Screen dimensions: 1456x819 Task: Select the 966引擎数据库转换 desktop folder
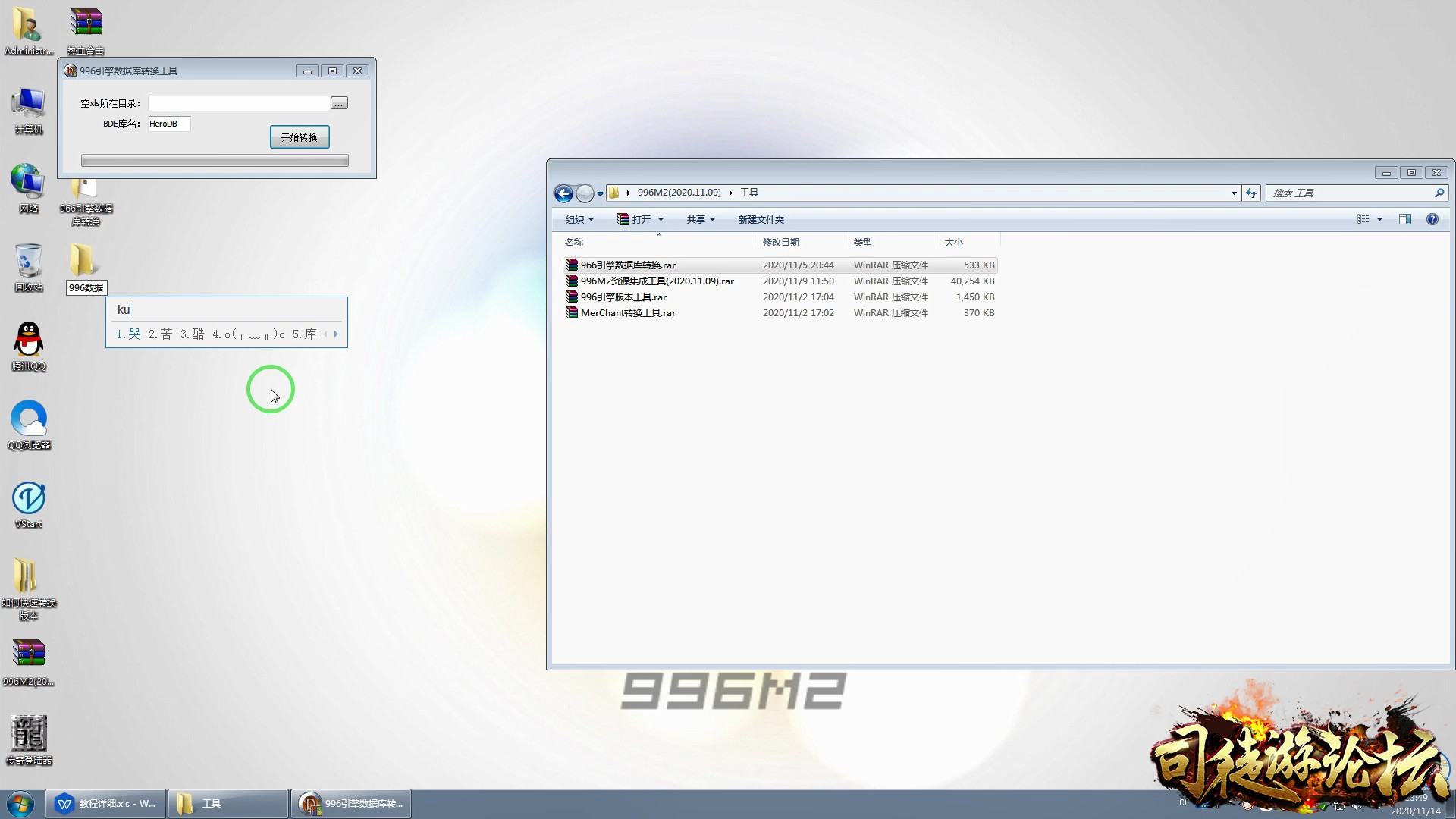coord(86,203)
